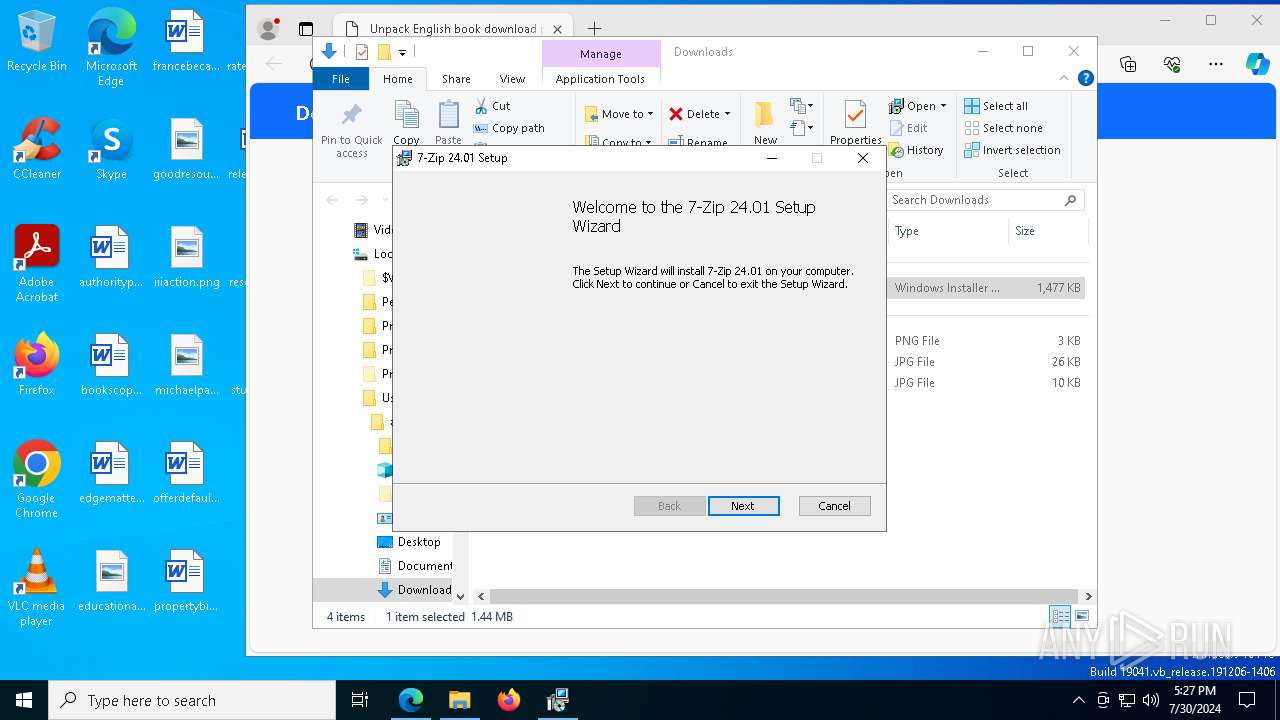Click the Cut ribbon command
The width and height of the screenshot is (1280, 720).
click(x=492, y=106)
